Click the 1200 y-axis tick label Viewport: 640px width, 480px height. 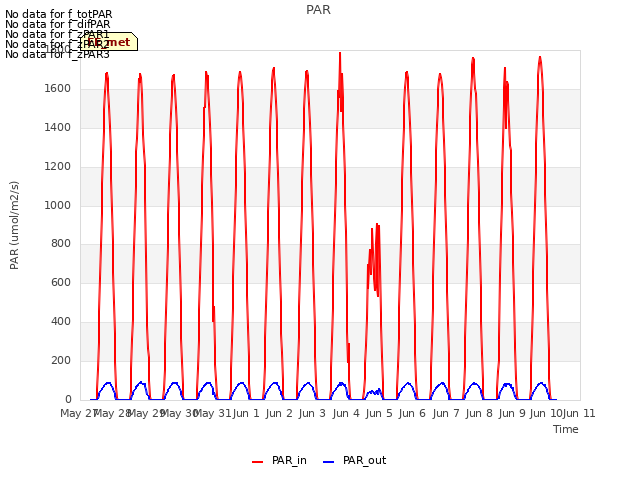click(x=58, y=167)
